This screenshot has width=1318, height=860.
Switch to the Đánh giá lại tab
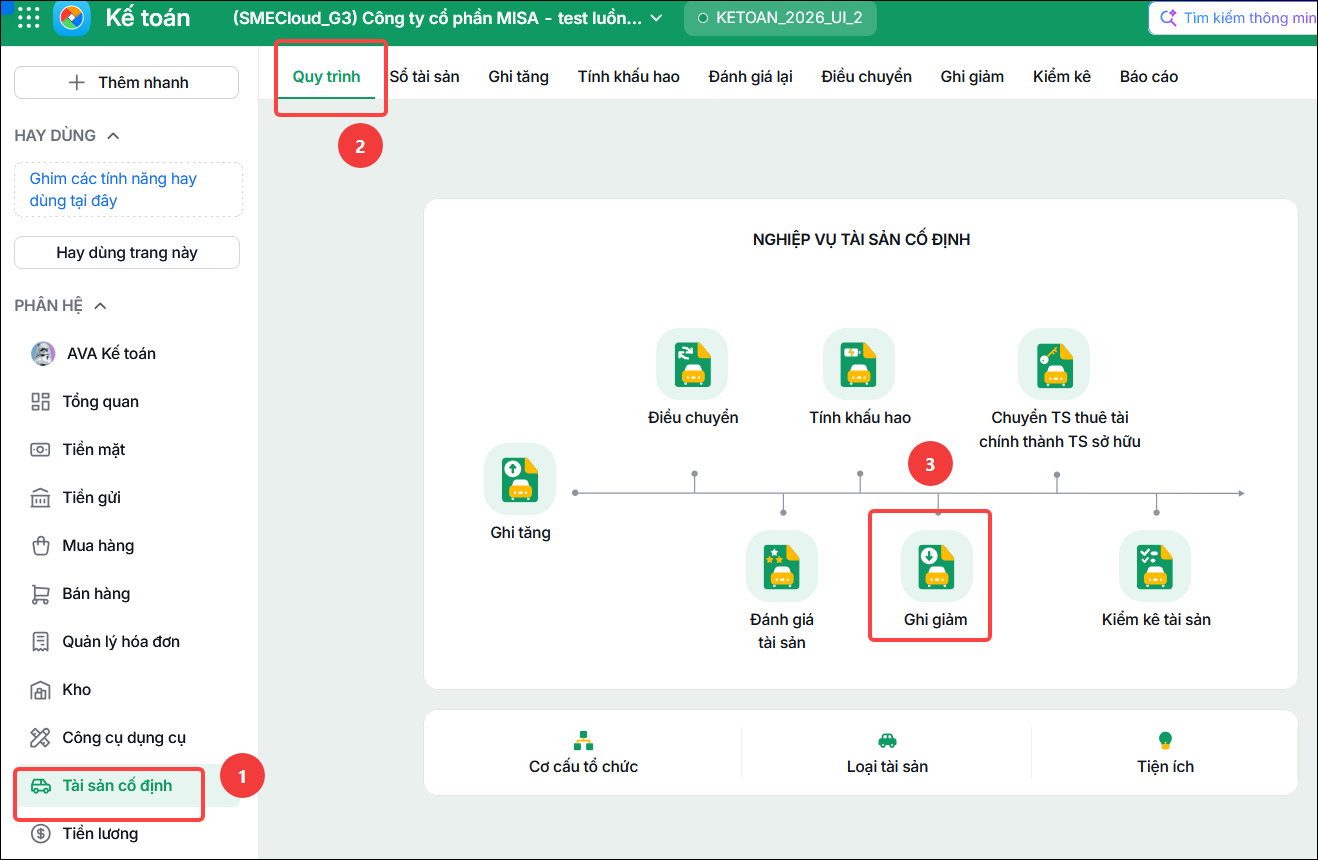coord(751,76)
